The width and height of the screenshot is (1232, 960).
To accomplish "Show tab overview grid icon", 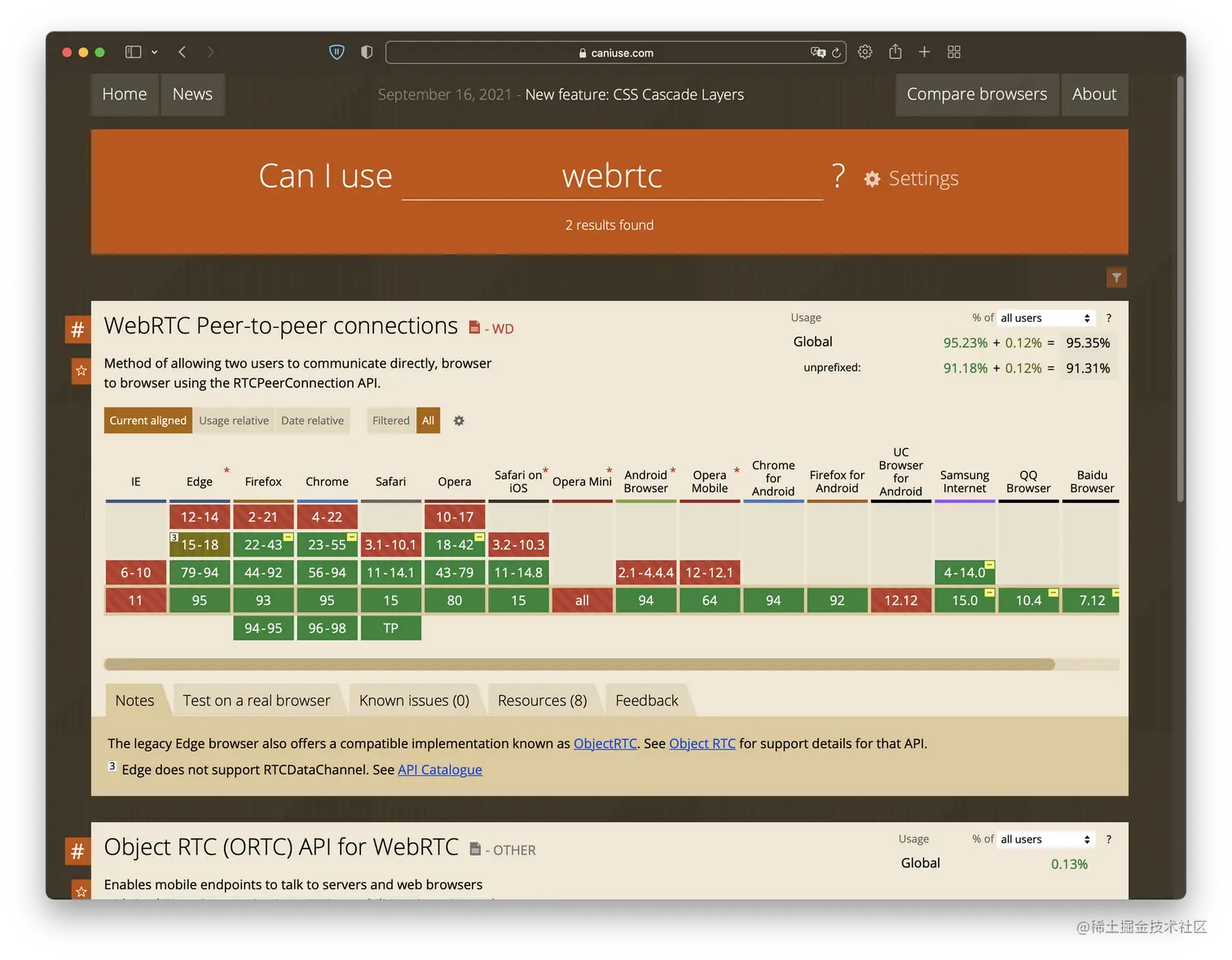I will pos(954,52).
